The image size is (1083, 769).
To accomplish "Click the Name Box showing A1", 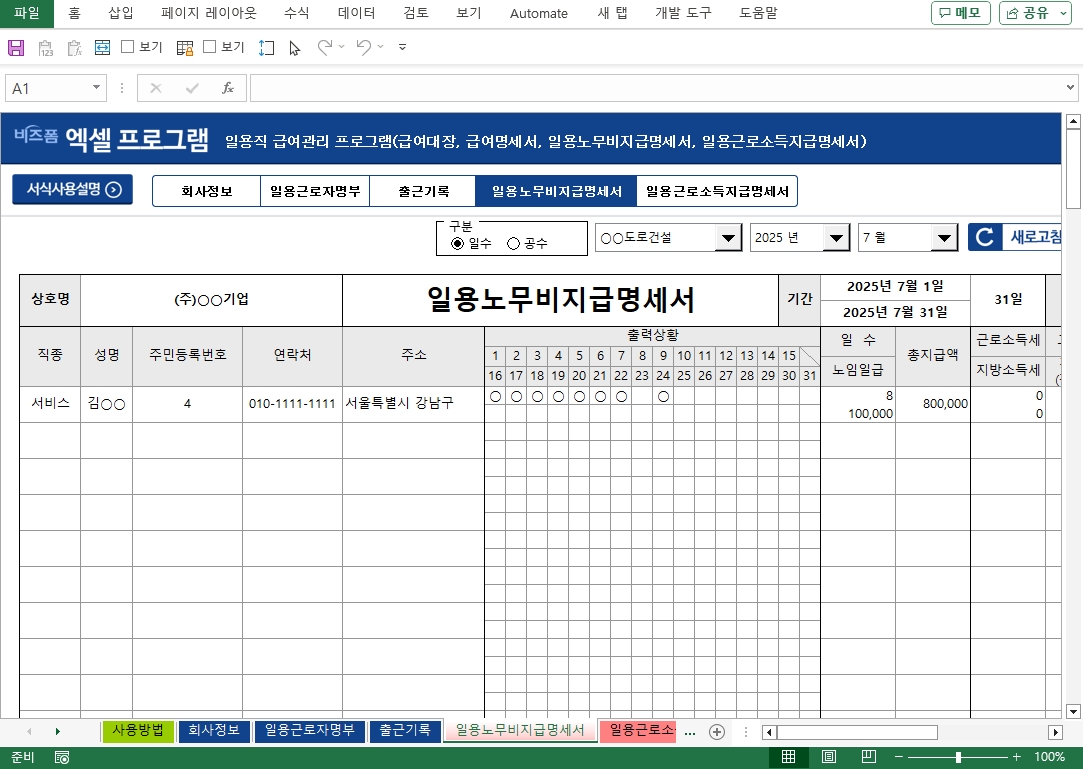I will pyautogui.click(x=46, y=88).
